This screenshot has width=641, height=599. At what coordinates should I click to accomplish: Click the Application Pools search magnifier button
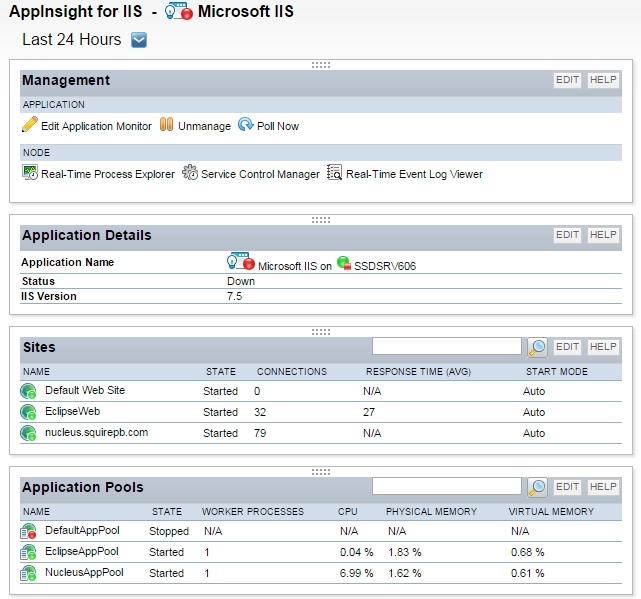pos(537,487)
